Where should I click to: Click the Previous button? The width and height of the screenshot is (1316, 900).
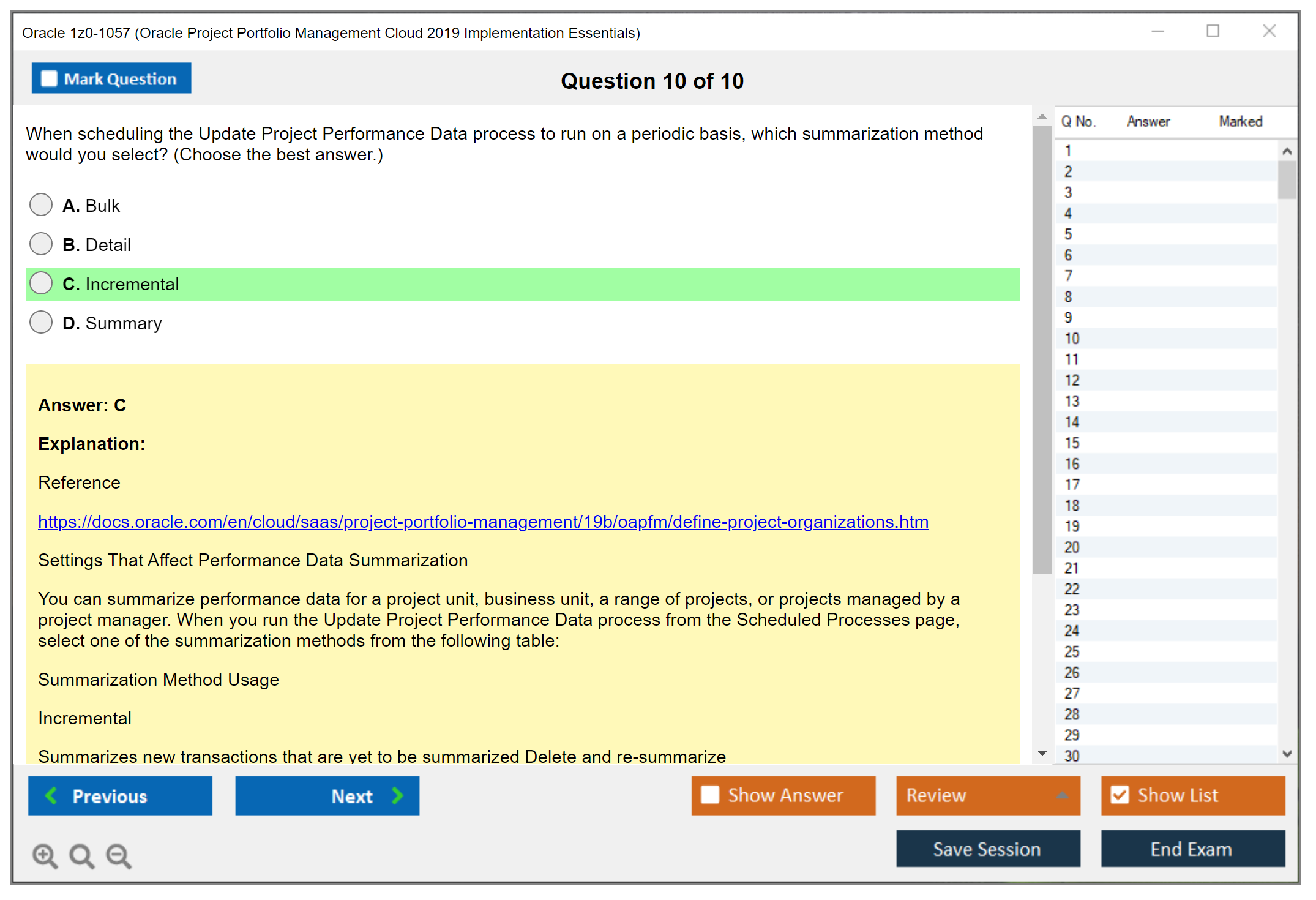[x=119, y=796]
